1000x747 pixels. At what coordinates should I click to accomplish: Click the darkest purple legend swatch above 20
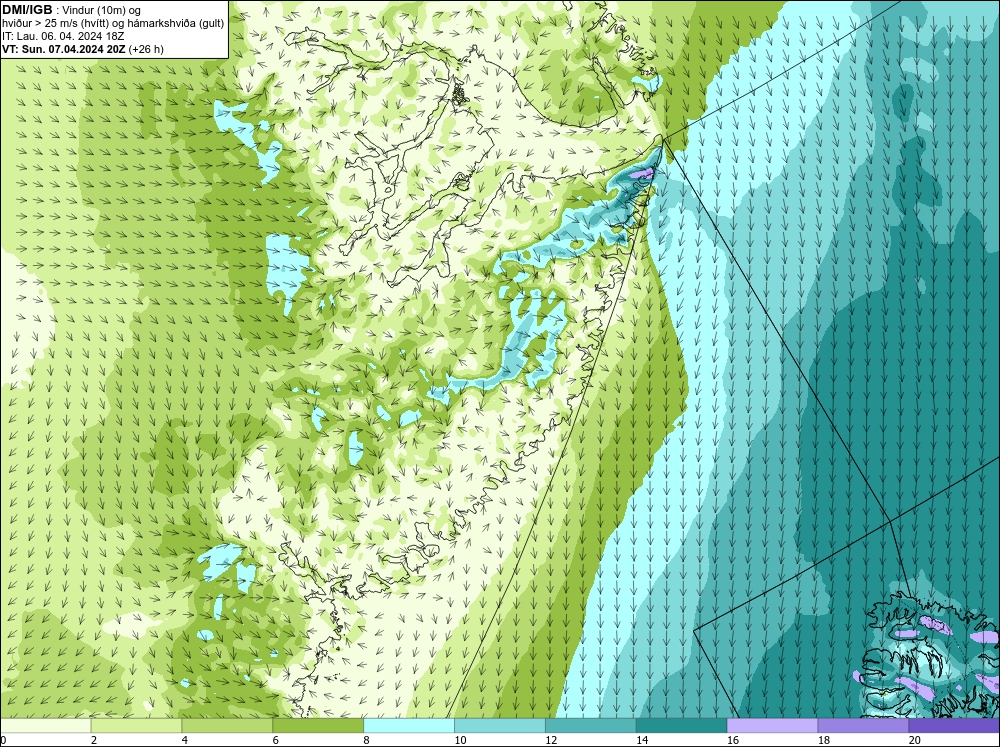[x=954, y=726]
